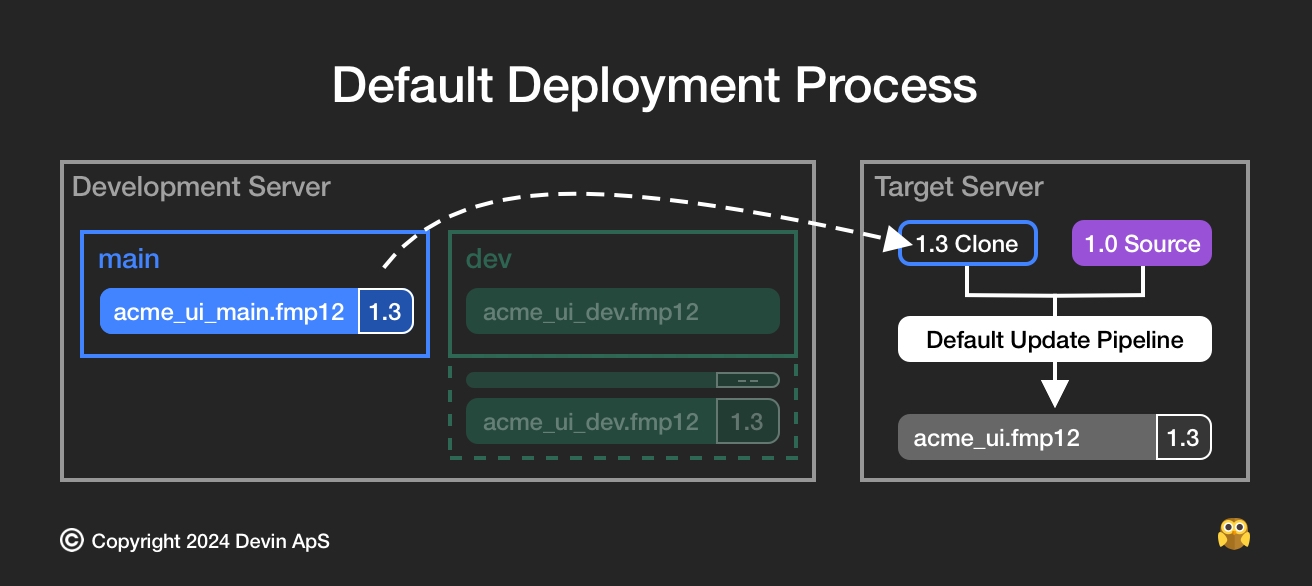
Task: Select the 1.3 Clone box
Action: pos(967,244)
